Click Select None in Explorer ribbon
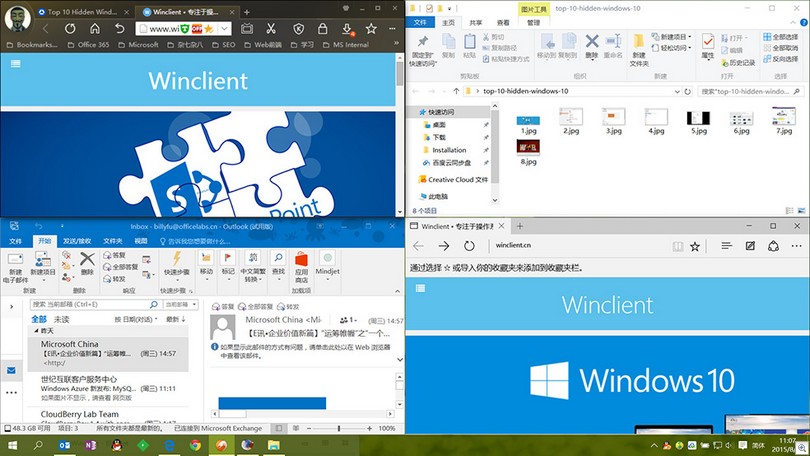The image size is (810, 456). [x=781, y=48]
